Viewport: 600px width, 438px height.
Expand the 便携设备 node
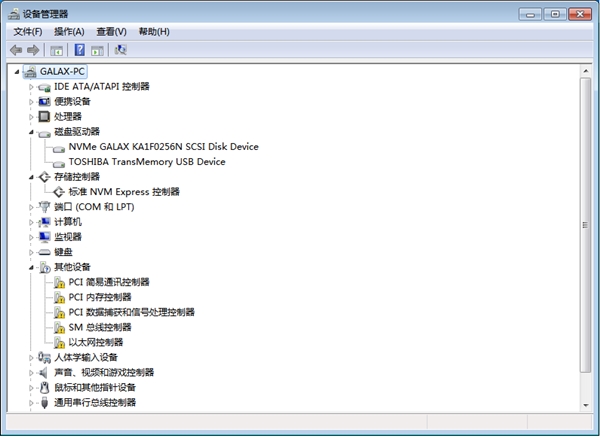coord(31,102)
